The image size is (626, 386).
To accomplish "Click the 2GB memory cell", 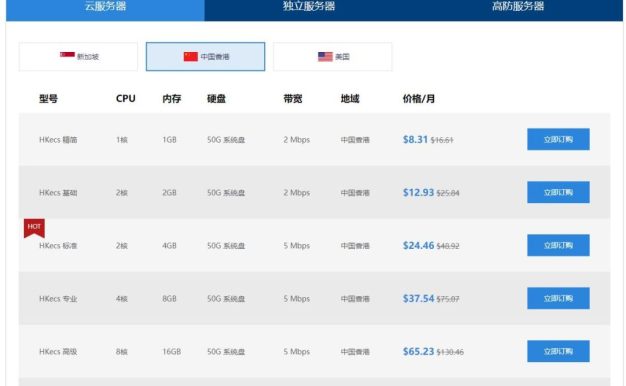I will [169, 193].
